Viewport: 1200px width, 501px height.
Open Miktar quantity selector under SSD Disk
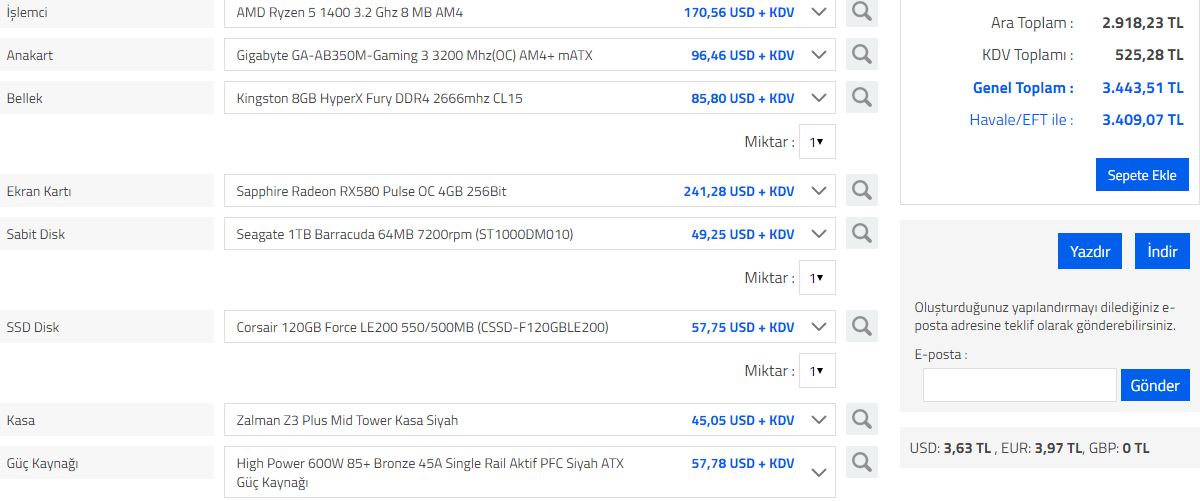pos(817,371)
